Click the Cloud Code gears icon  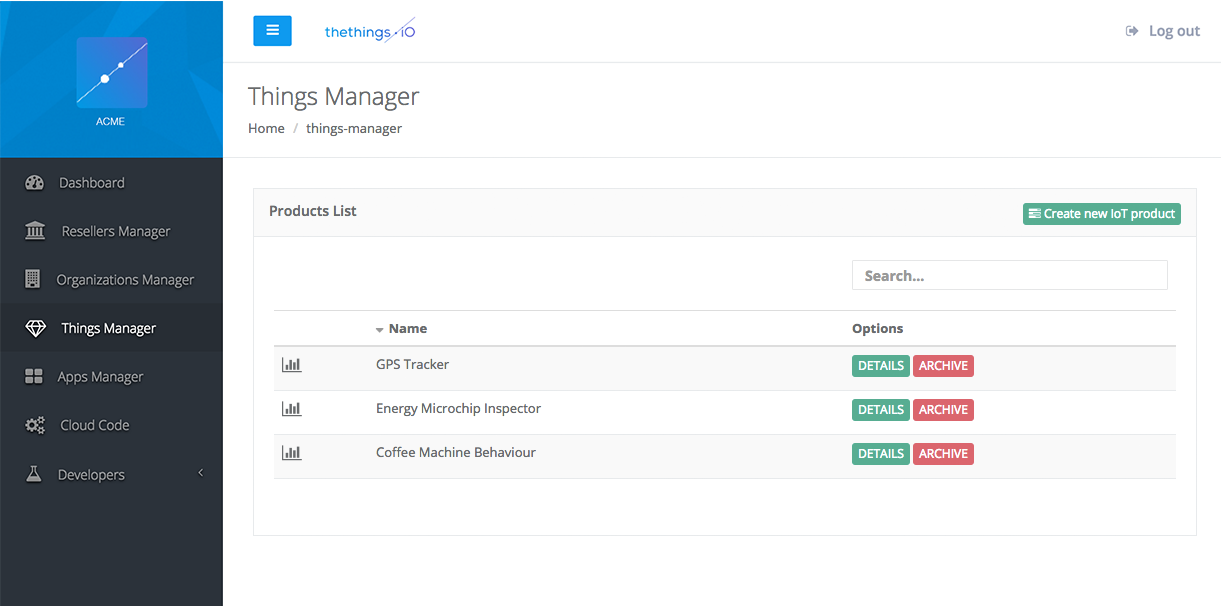[x=35, y=425]
